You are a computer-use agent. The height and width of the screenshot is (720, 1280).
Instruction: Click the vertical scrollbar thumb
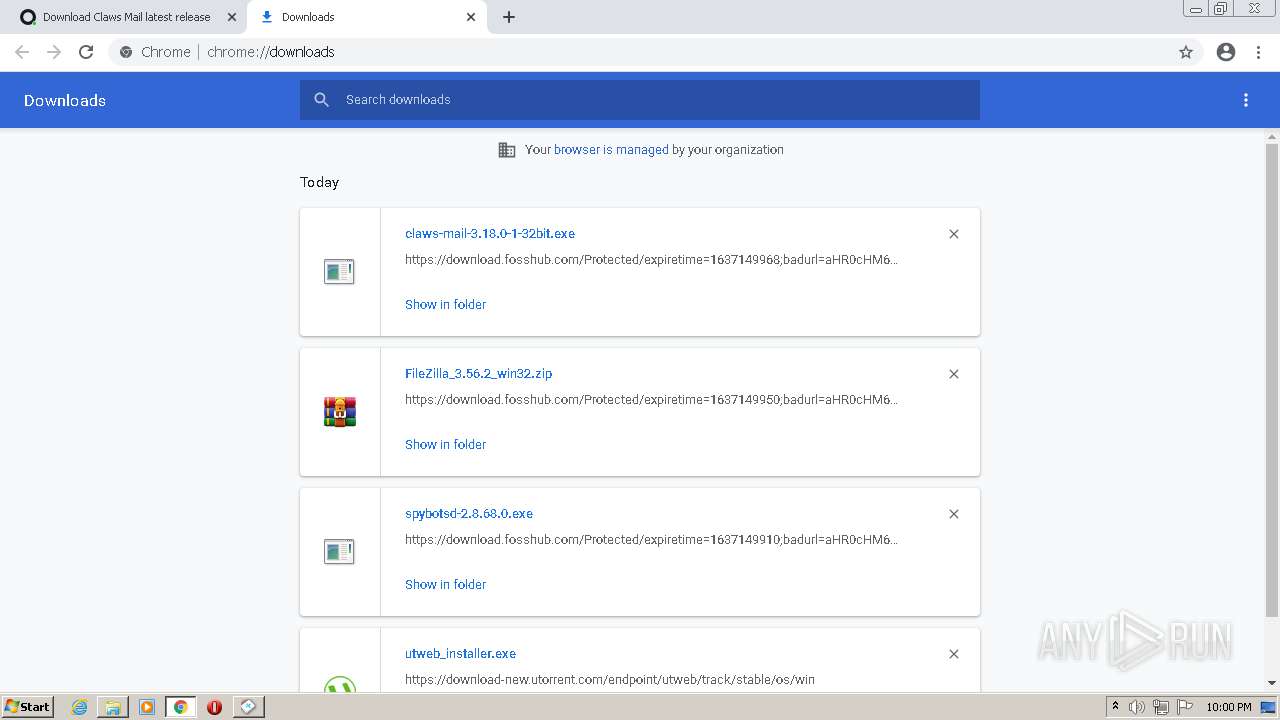coord(1272,379)
